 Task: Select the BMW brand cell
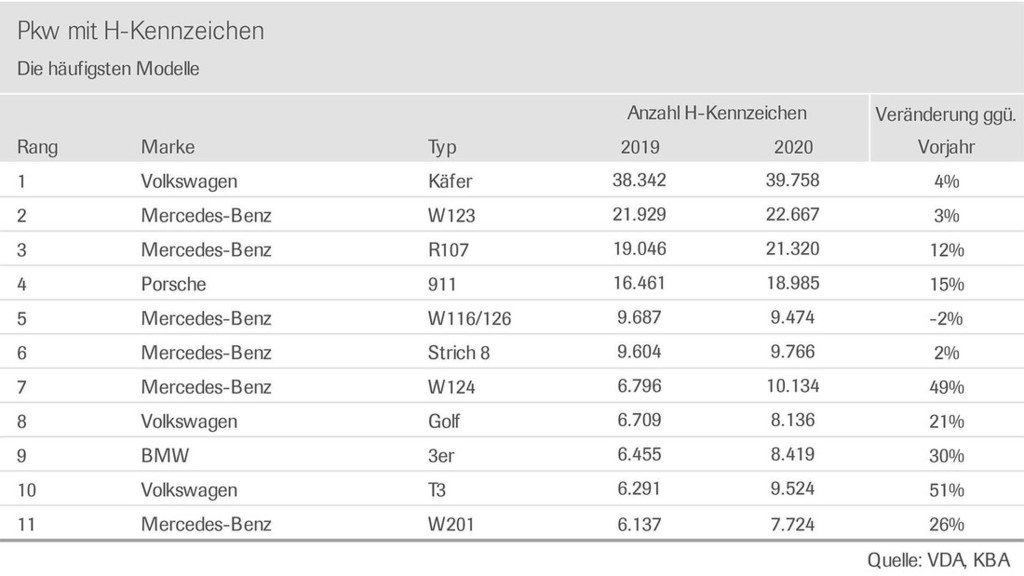pyautogui.click(x=165, y=455)
